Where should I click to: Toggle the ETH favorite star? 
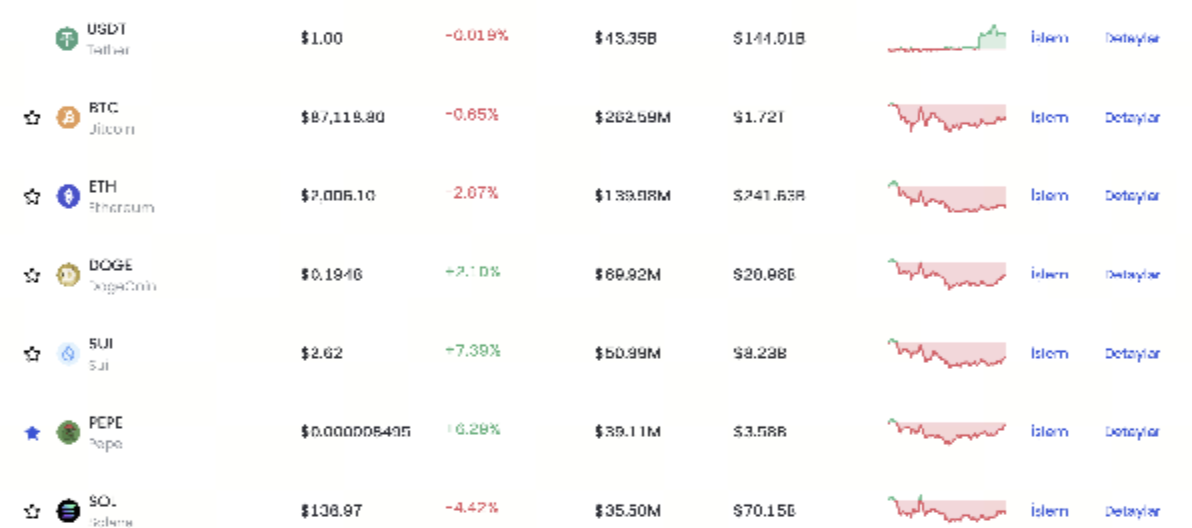32,196
